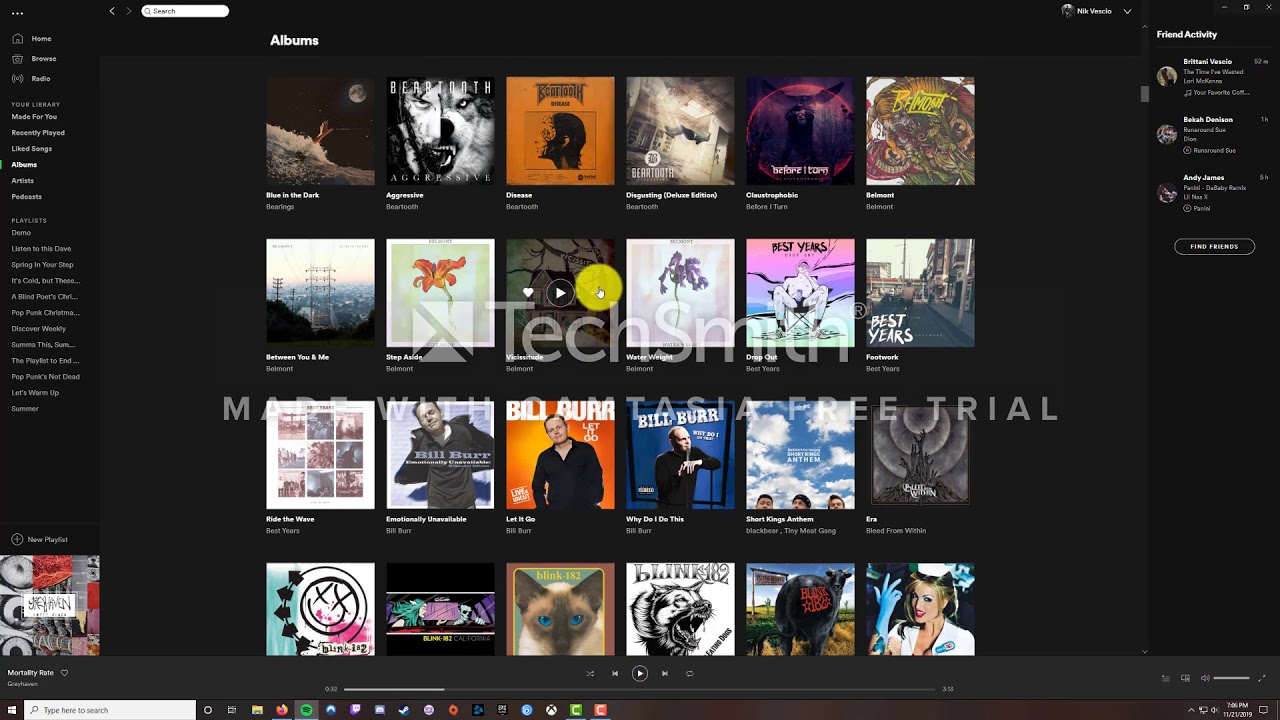The image size is (1280, 720).
Task: Click the Xbox icon on the taskbar
Action: coord(551,710)
